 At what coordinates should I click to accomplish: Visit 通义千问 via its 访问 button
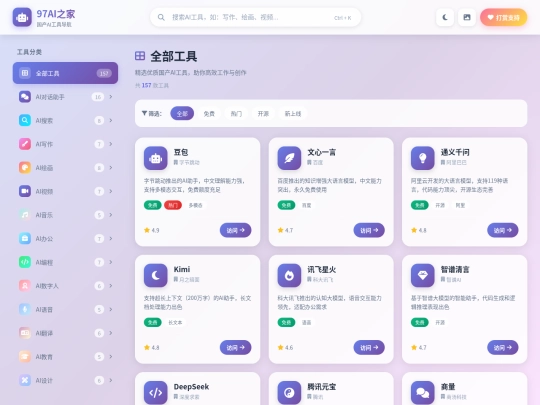(x=503, y=230)
